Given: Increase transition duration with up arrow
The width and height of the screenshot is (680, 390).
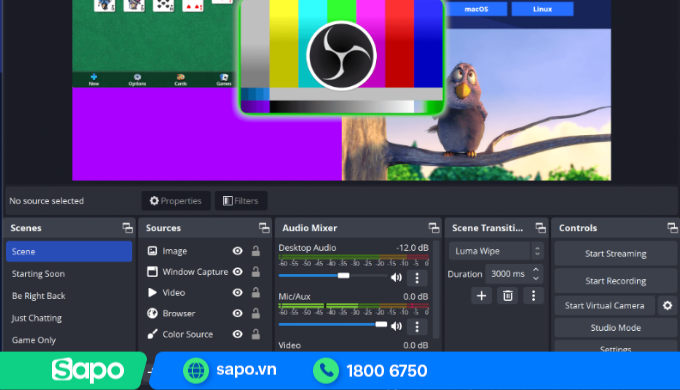Looking at the screenshot, I should [536, 270].
